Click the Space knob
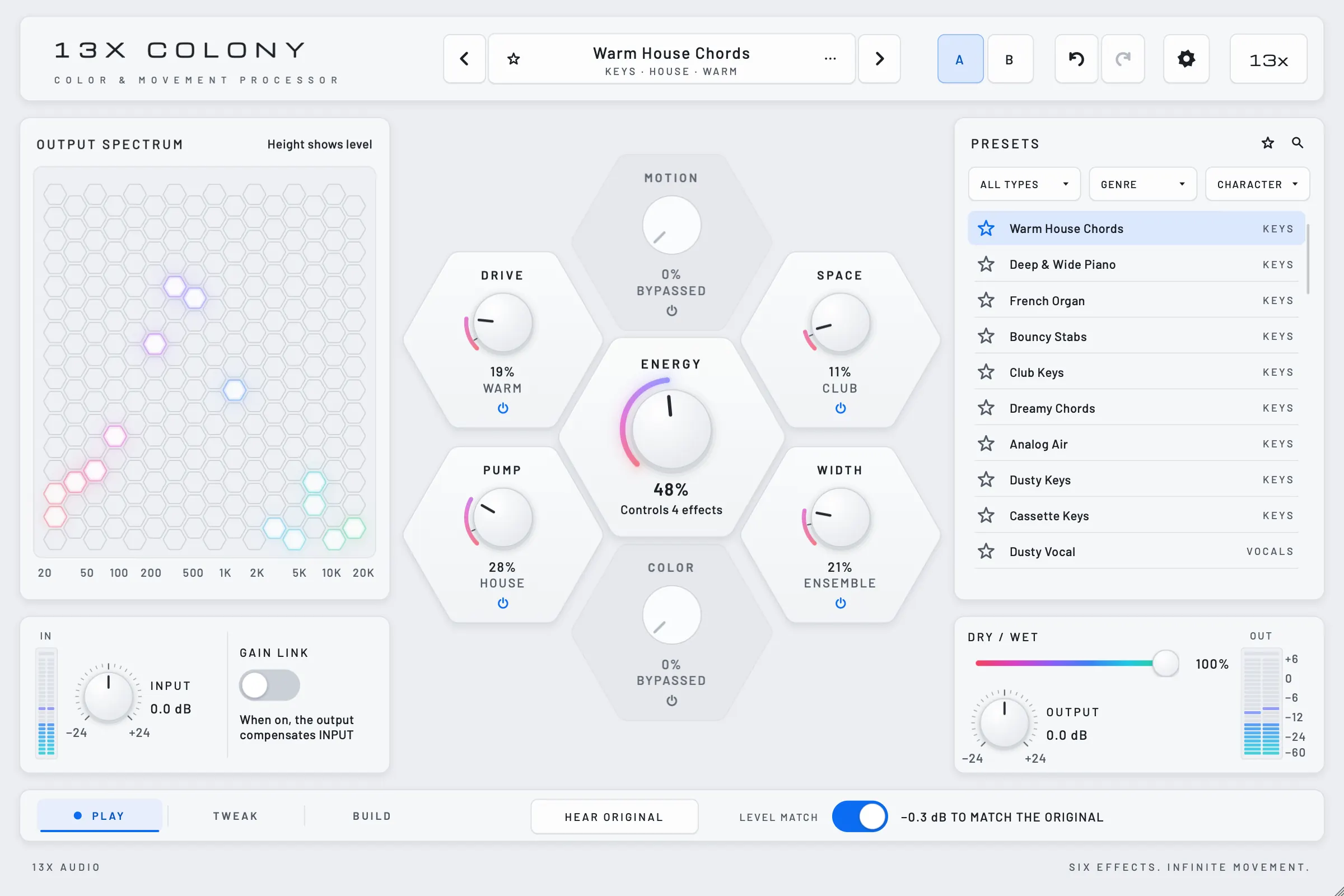1344x896 pixels. coord(841,324)
